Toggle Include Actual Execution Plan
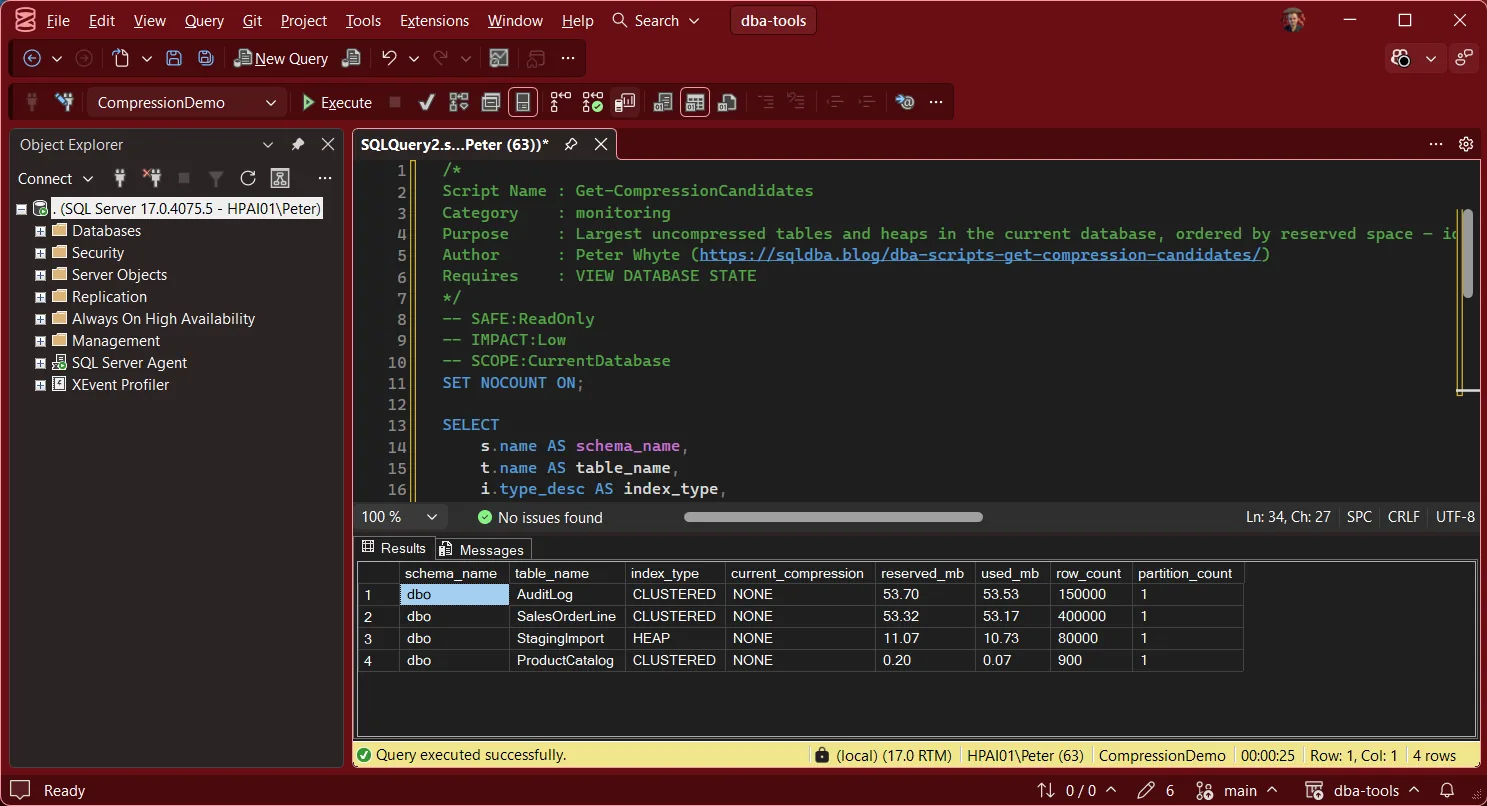The height and width of the screenshot is (806, 1487). pos(561,102)
